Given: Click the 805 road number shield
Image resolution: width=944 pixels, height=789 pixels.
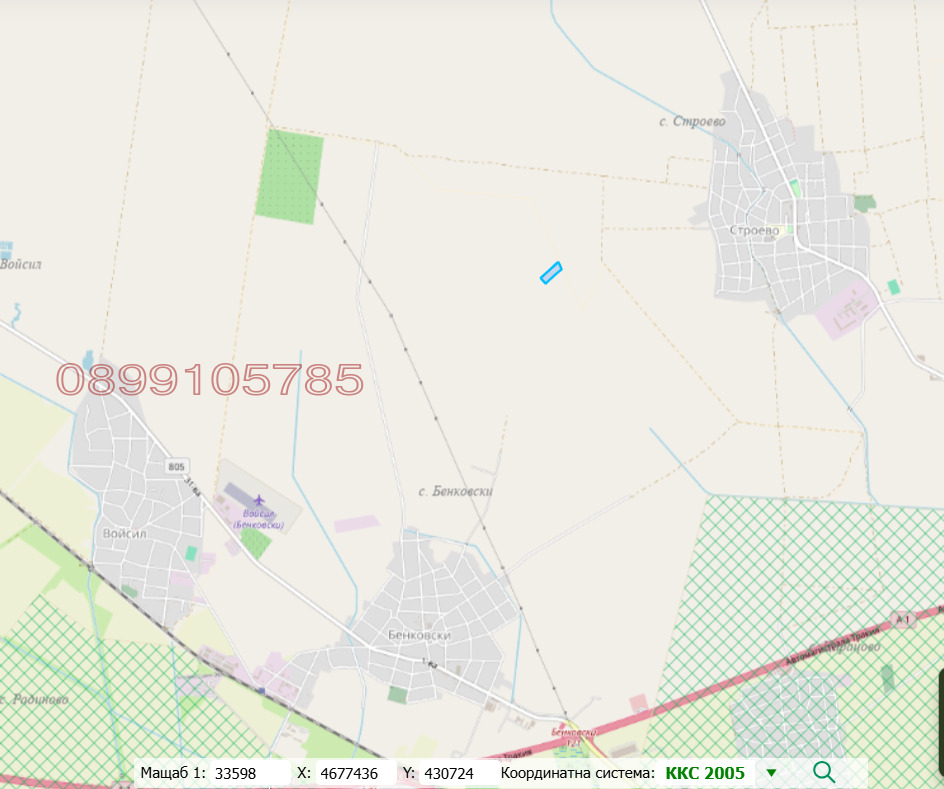Looking at the screenshot, I should coord(176,466).
